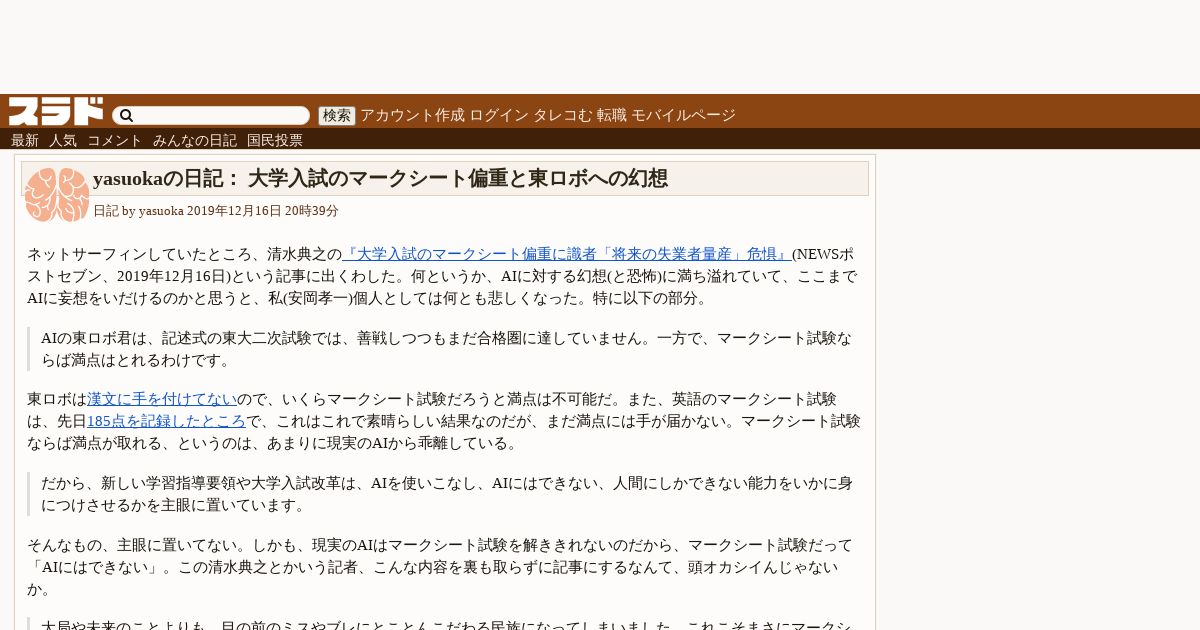Select the 最新 menu item
This screenshot has width=1200, height=630.
(x=25, y=140)
